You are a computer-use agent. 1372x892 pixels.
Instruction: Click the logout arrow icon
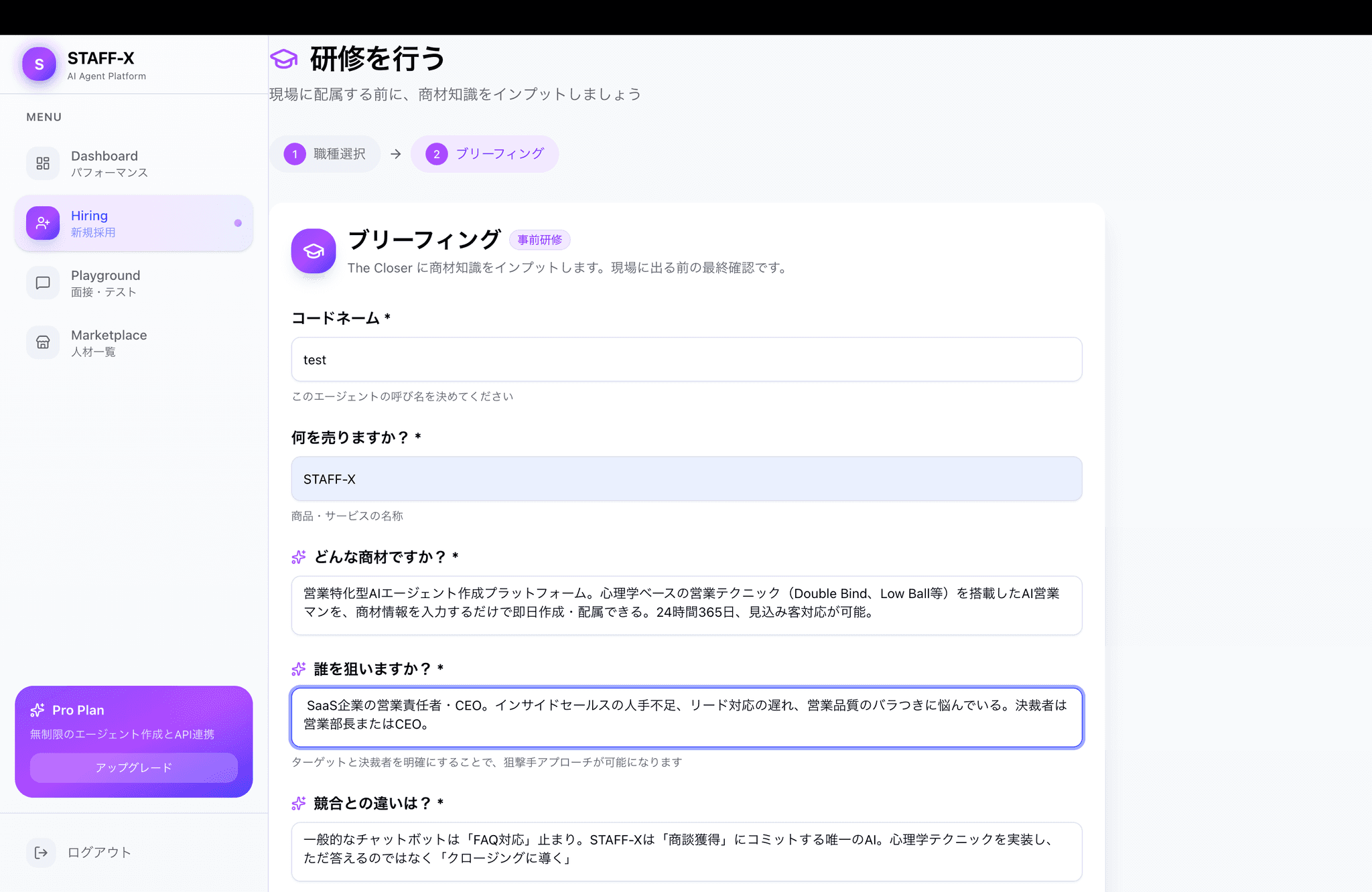42,852
